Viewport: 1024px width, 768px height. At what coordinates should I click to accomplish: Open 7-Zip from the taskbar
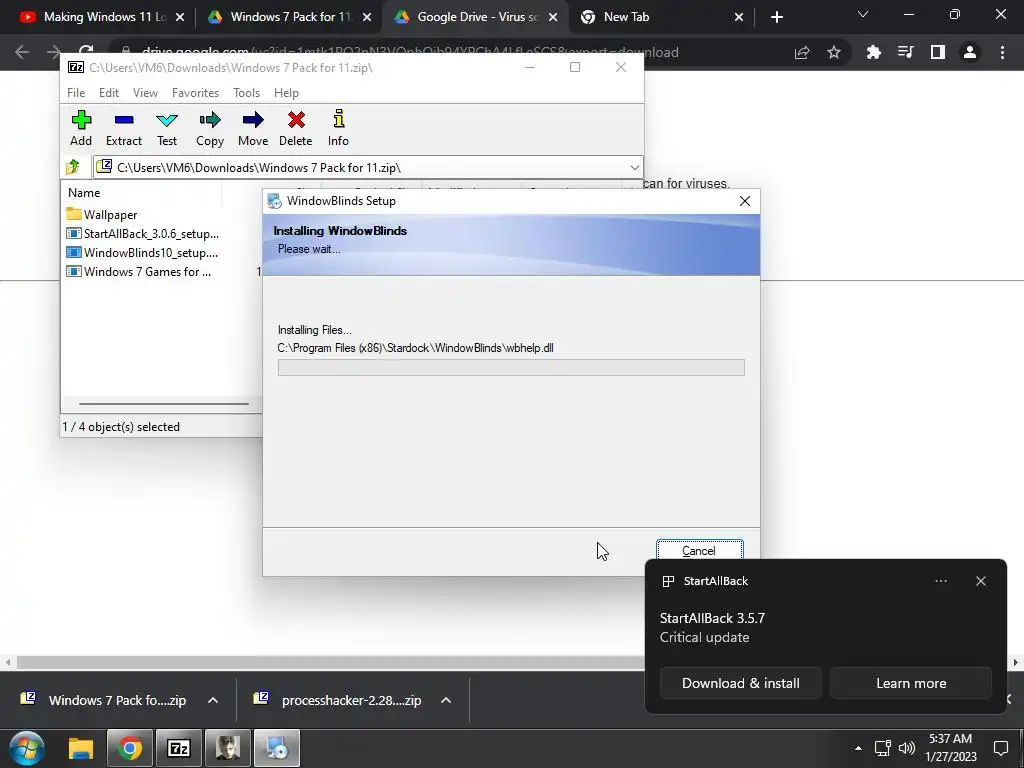(178, 748)
